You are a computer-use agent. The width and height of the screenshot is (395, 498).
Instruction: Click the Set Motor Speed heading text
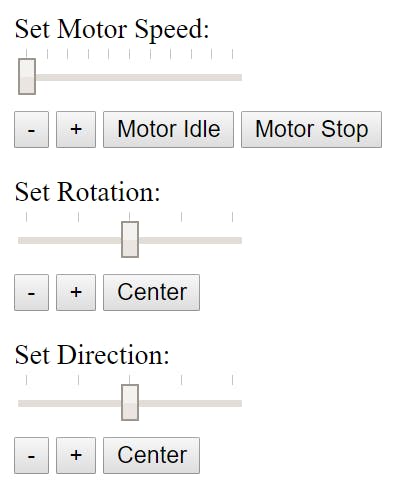[112, 30]
